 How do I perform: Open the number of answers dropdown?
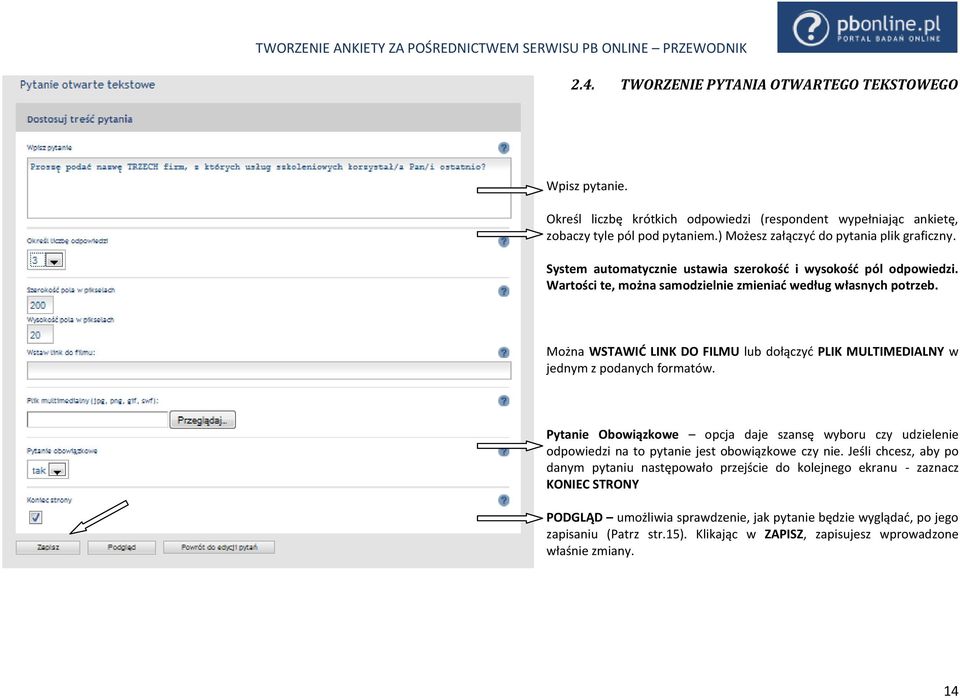(x=47, y=260)
